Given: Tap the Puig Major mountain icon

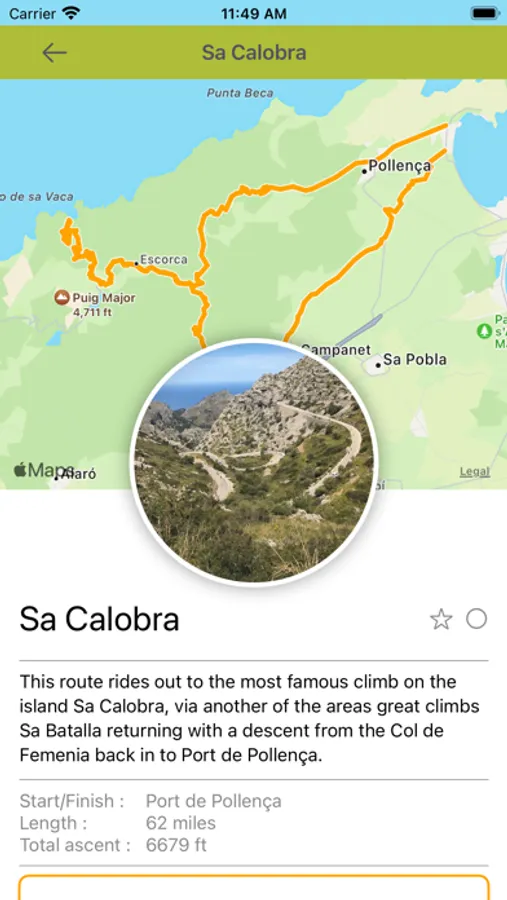Looking at the screenshot, I should click(61, 298).
